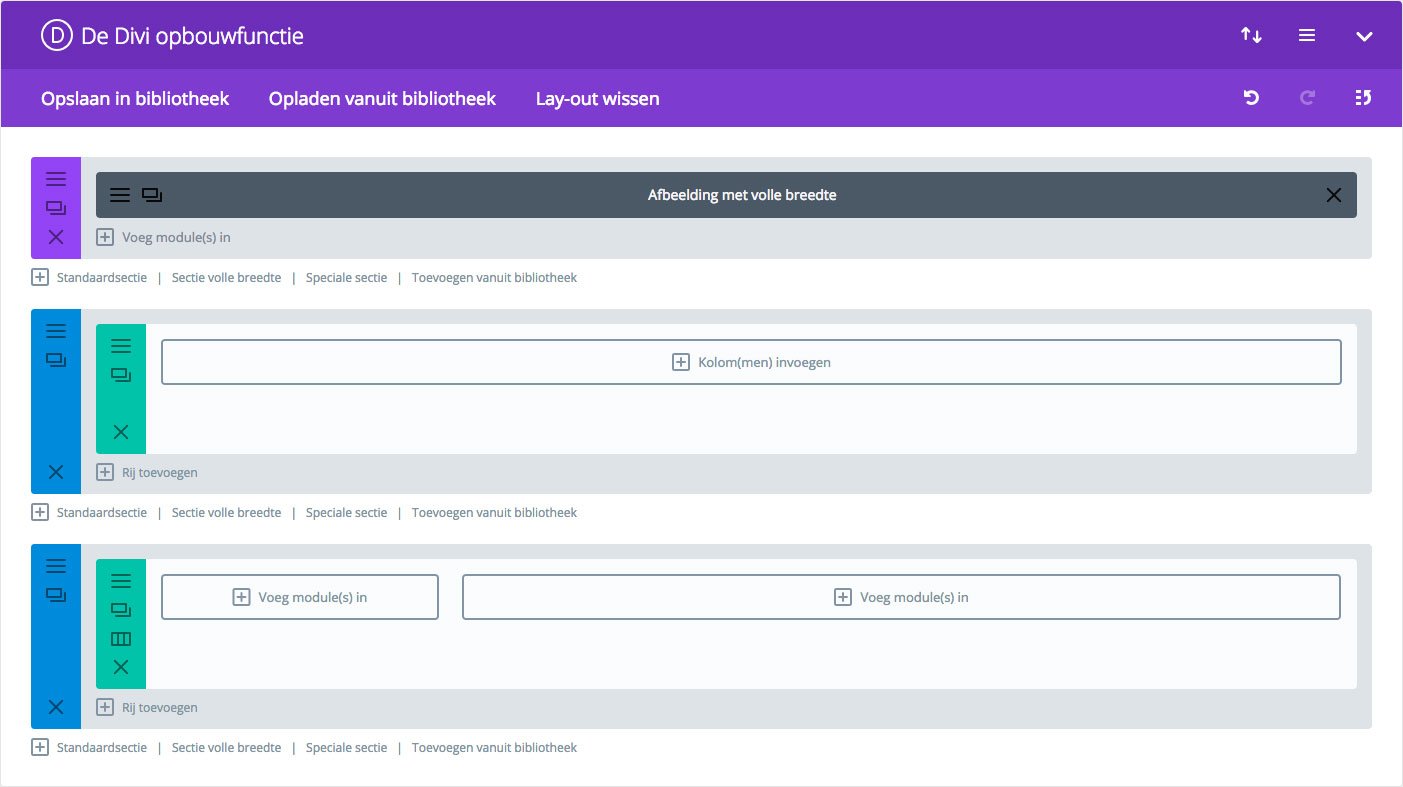Screen dimensions: 1403x787
Task: Delete the Afbeelding met volle breedte module
Action: pyautogui.click(x=1333, y=195)
